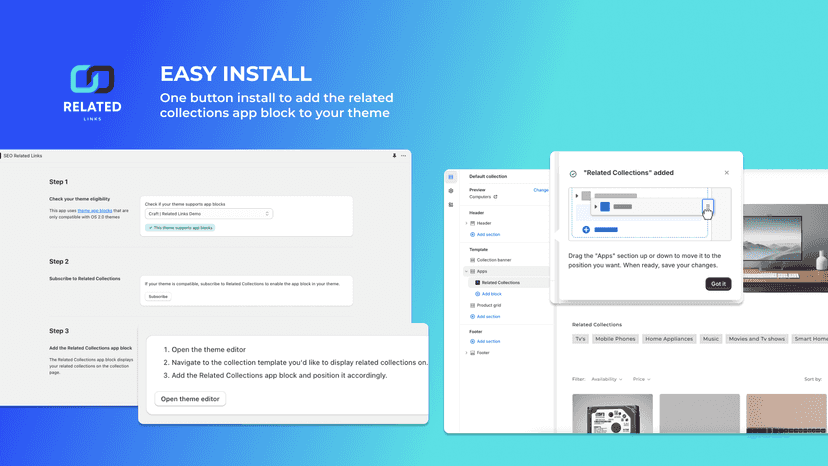The width and height of the screenshot is (828, 466).
Task: Click the Change preview link
Action: pos(541,190)
